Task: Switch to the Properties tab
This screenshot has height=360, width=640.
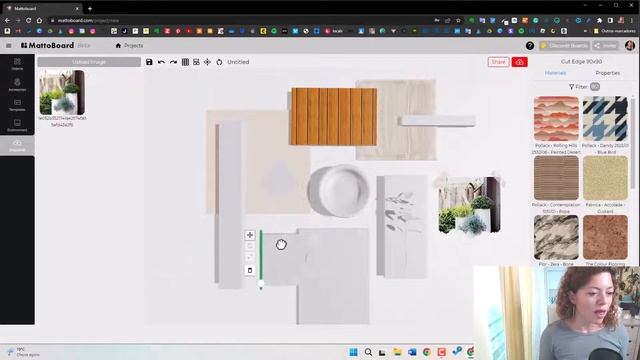Action: coord(607,73)
